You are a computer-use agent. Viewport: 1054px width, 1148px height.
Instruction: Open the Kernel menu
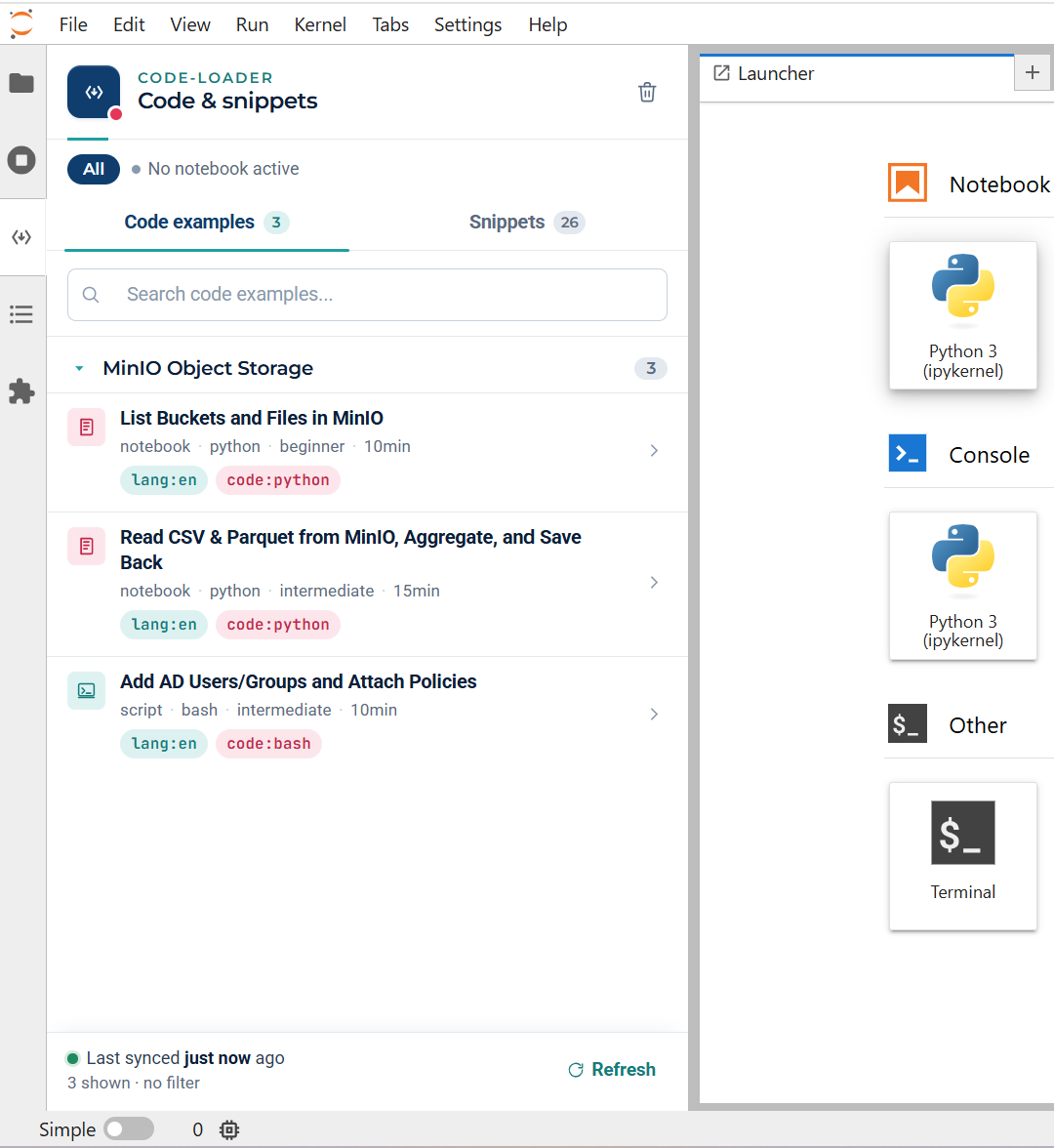pos(320,25)
